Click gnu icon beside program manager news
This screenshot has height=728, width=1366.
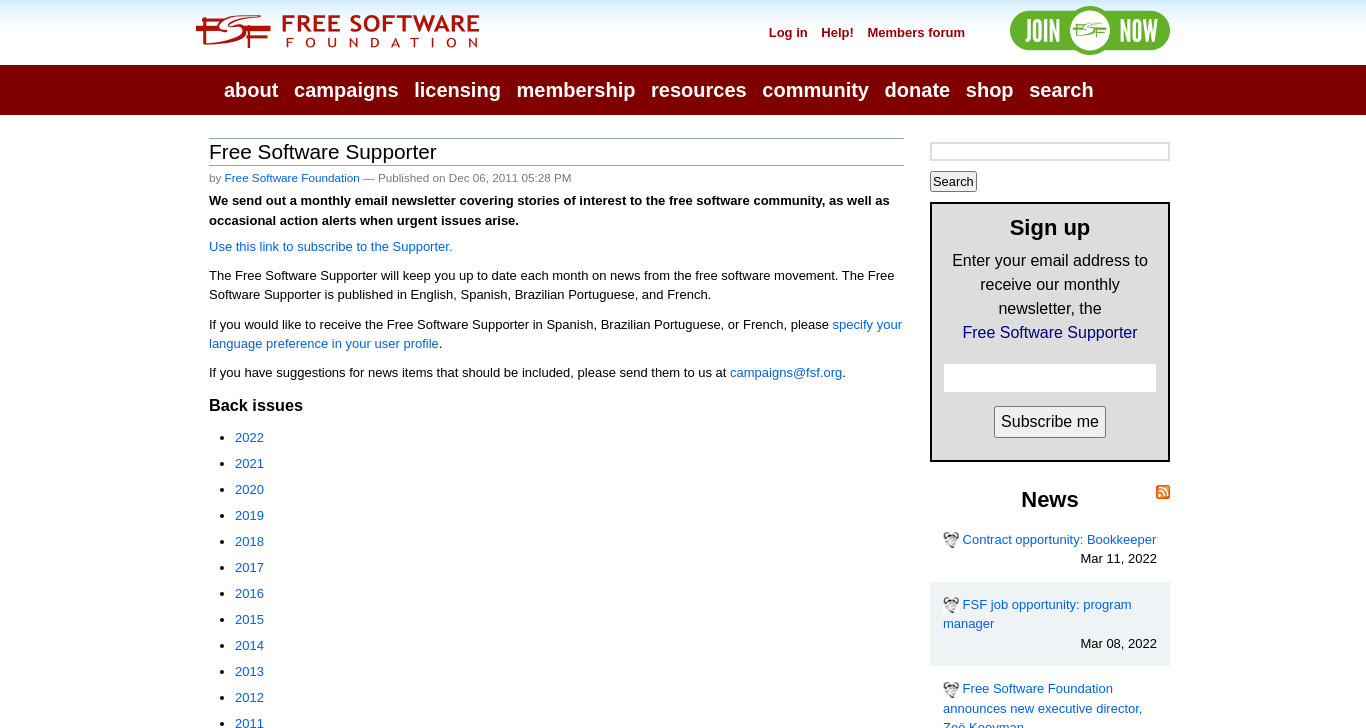(951, 605)
